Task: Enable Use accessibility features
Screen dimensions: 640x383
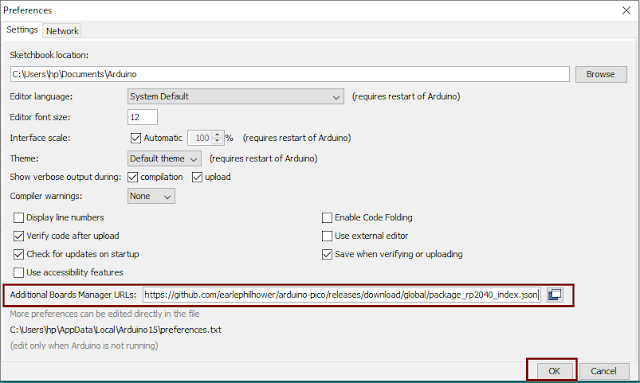Action: (x=18, y=272)
